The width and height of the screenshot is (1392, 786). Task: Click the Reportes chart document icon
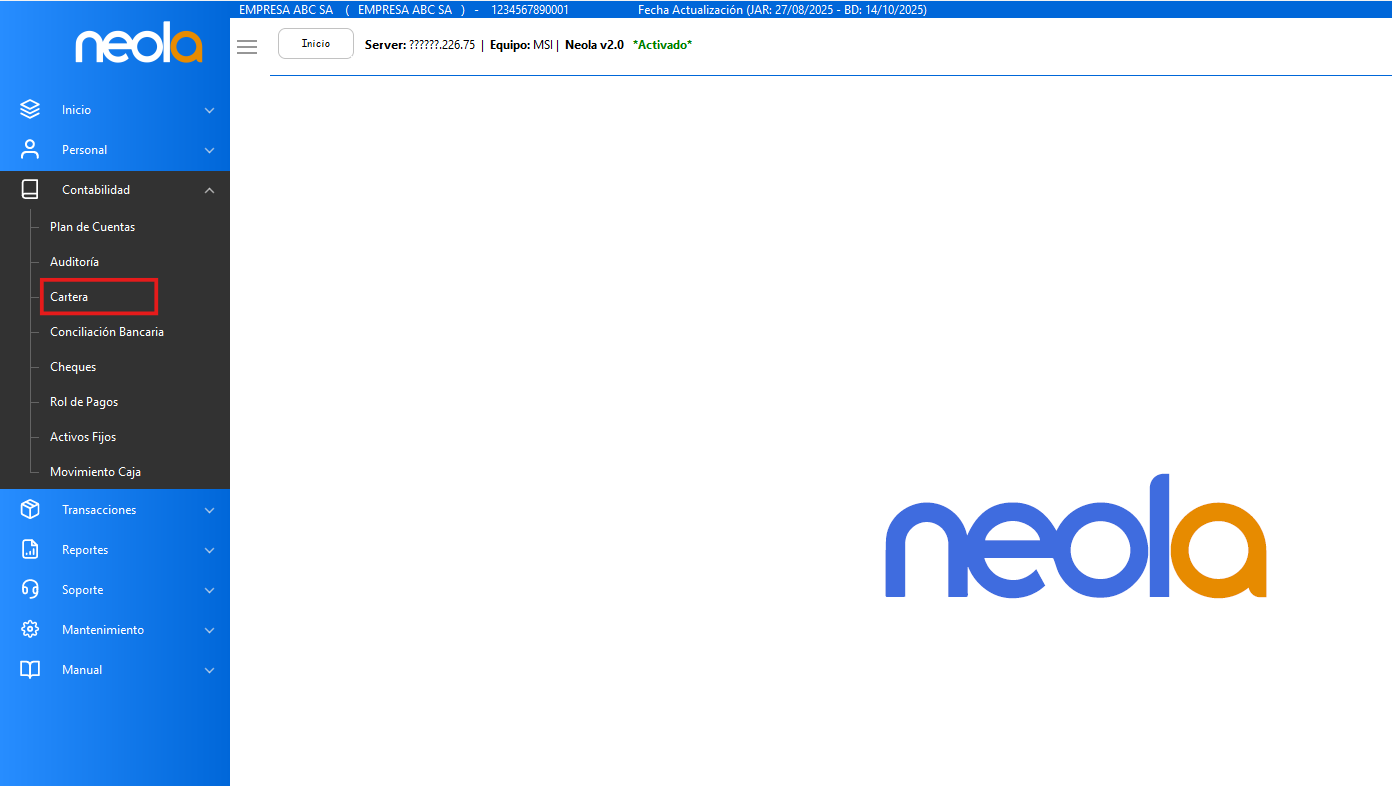(x=30, y=550)
